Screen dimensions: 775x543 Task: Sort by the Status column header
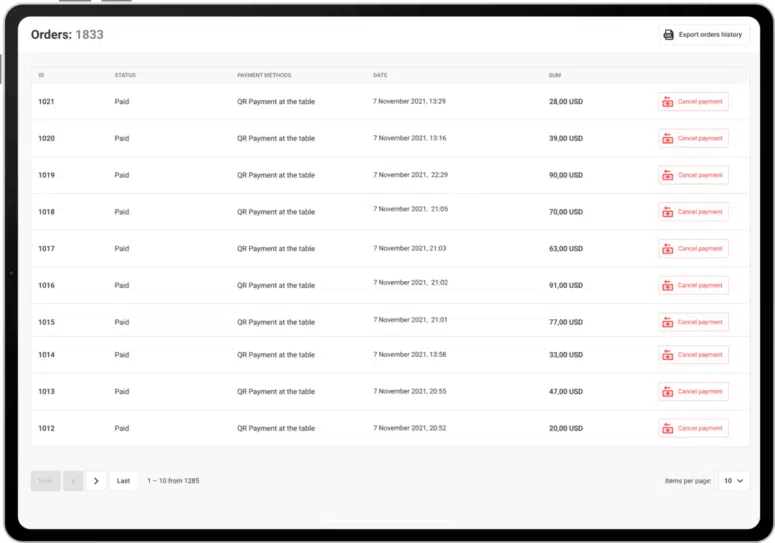tap(125, 75)
